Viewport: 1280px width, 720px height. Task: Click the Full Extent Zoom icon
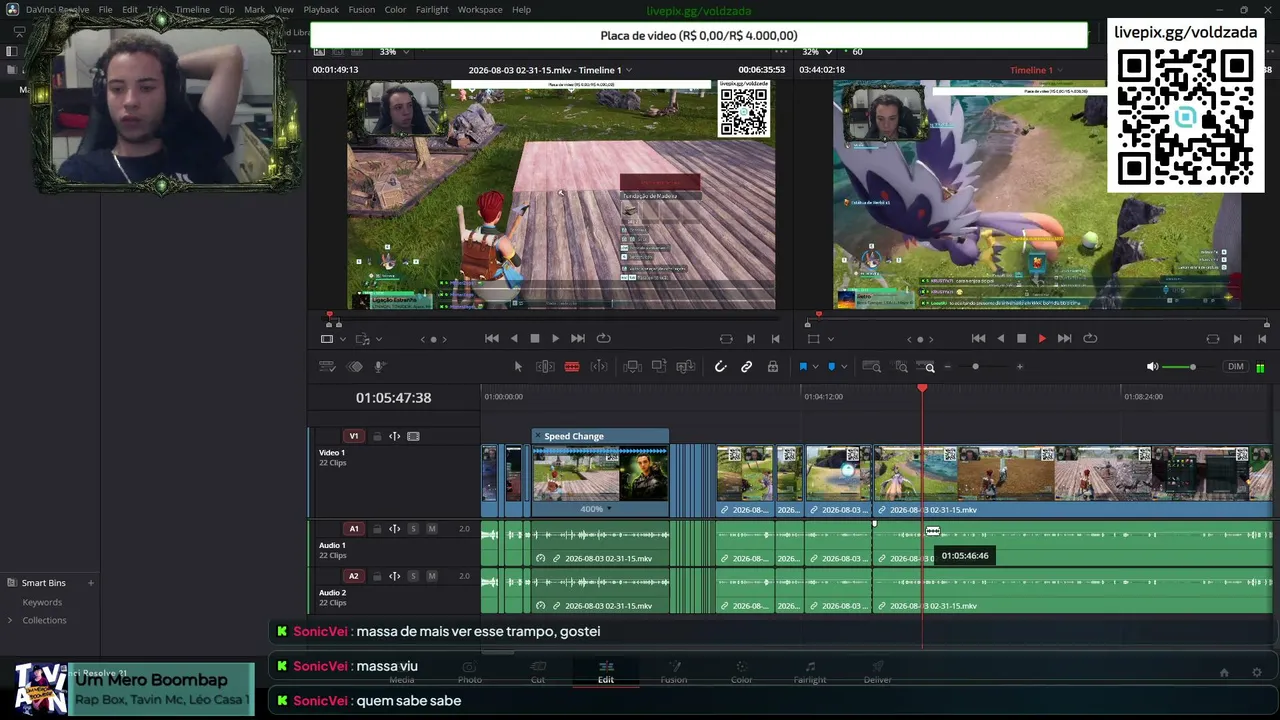[872, 367]
